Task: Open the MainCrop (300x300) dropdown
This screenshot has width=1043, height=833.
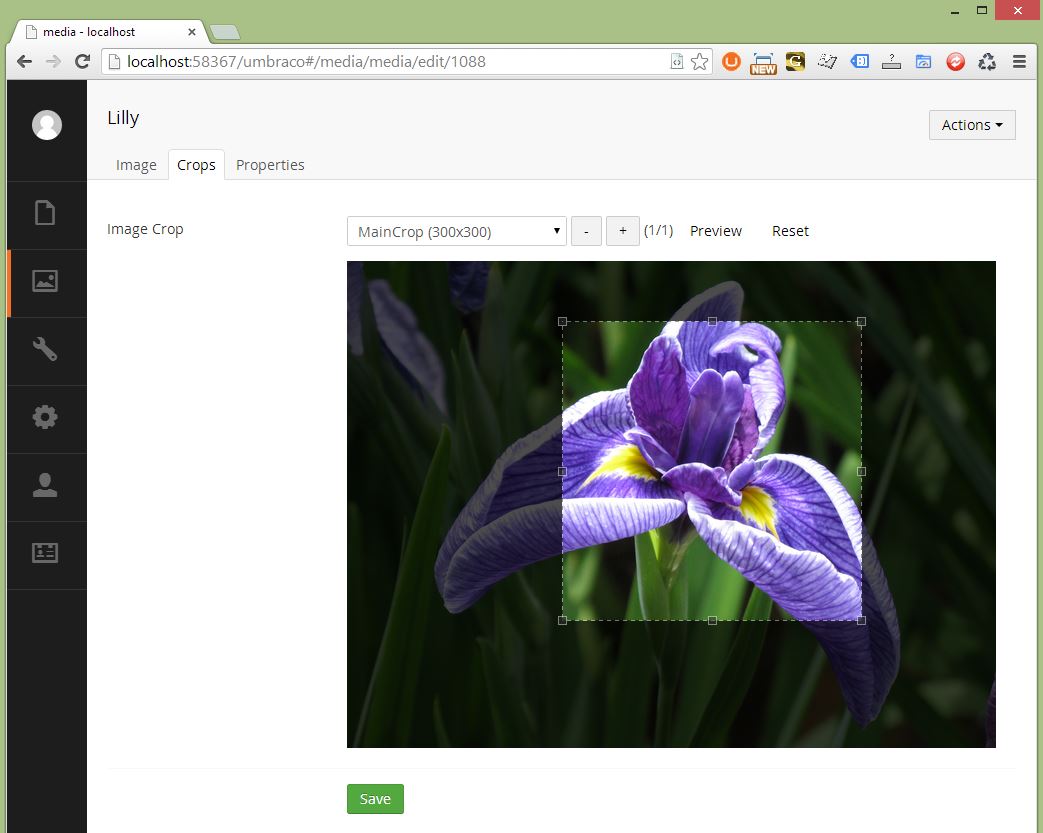Action: (456, 231)
